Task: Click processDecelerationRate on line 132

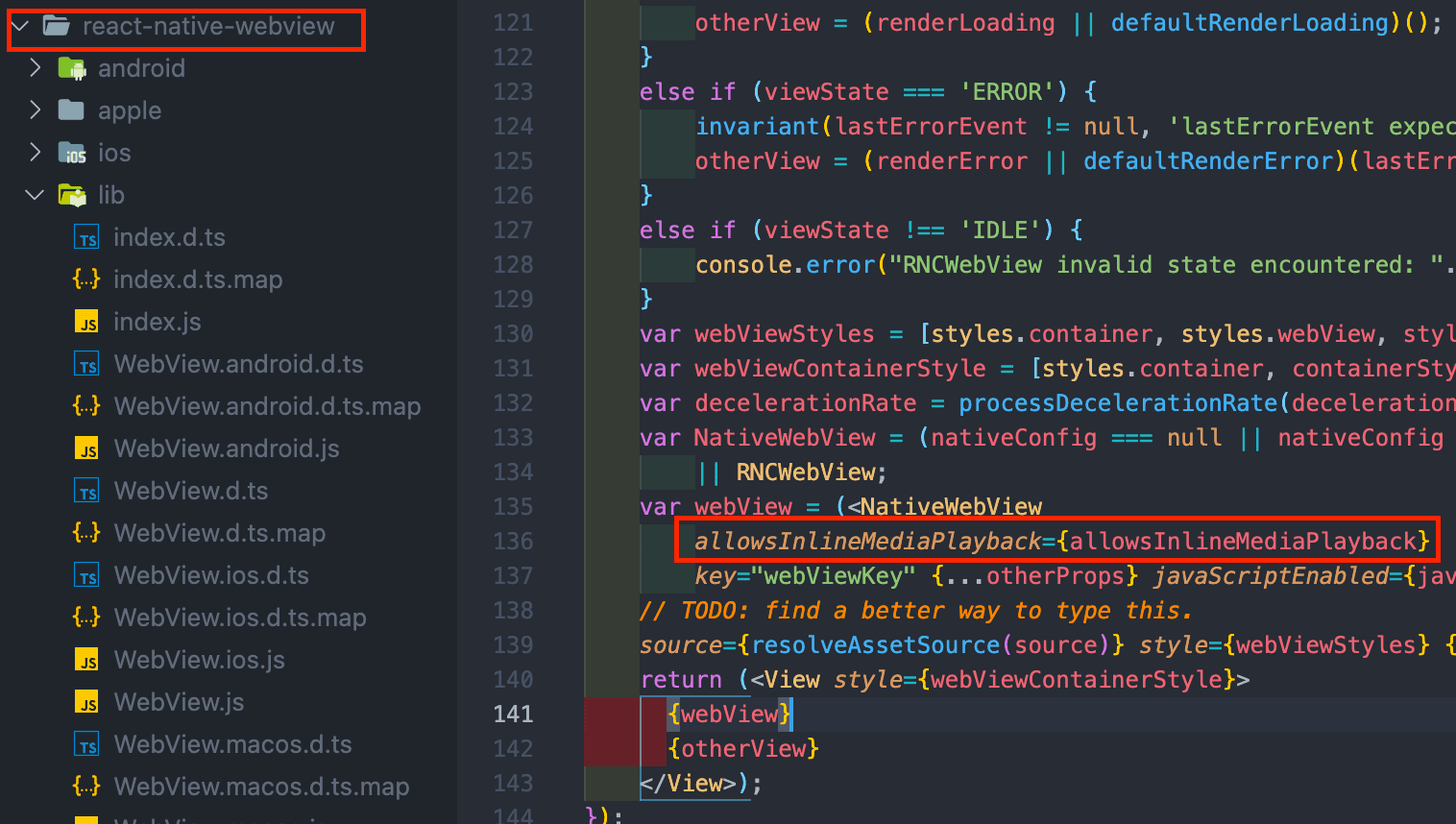Action: (x=1118, y=403)
